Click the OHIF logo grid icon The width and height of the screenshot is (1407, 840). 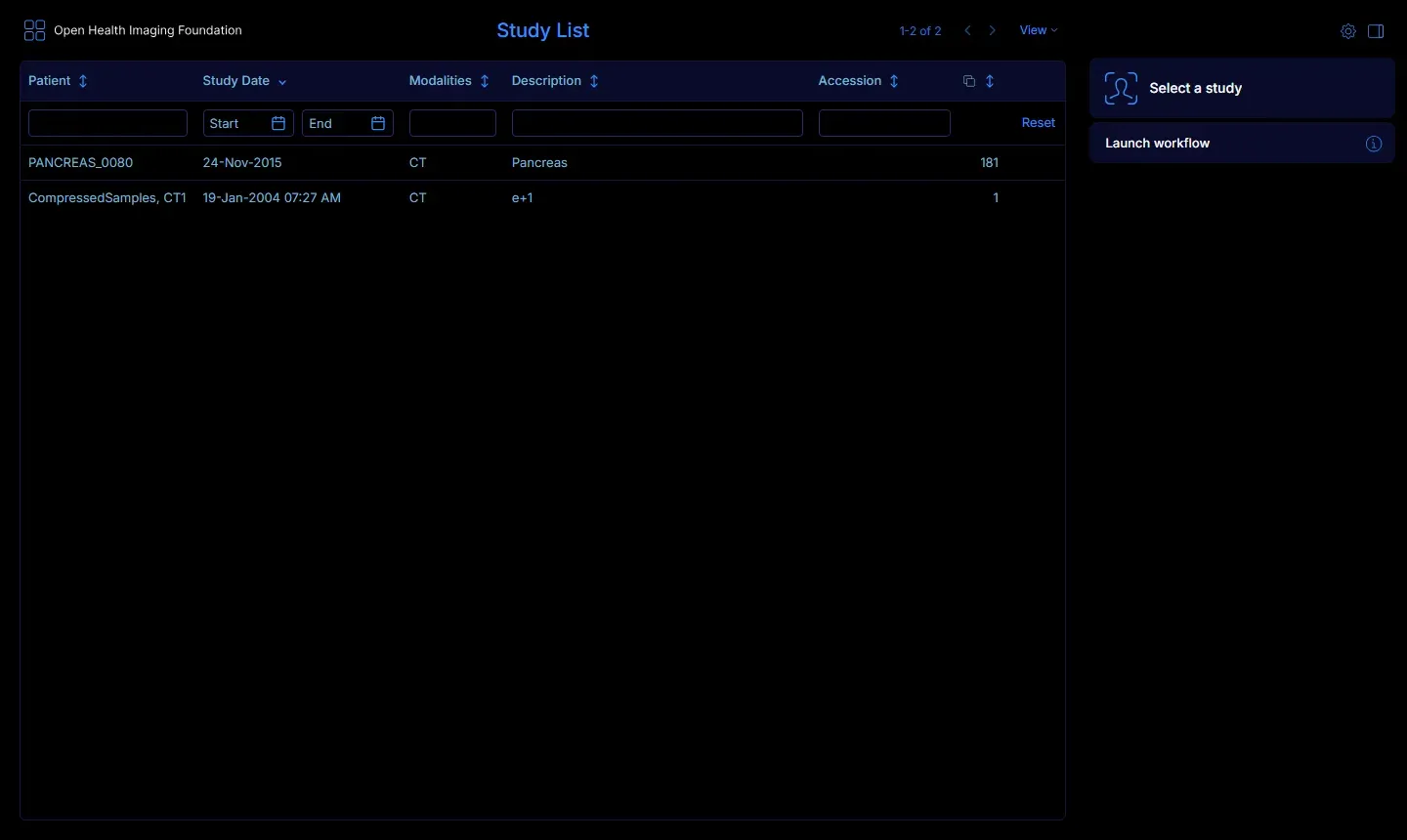pyautogui.click(x=34, y=31)
